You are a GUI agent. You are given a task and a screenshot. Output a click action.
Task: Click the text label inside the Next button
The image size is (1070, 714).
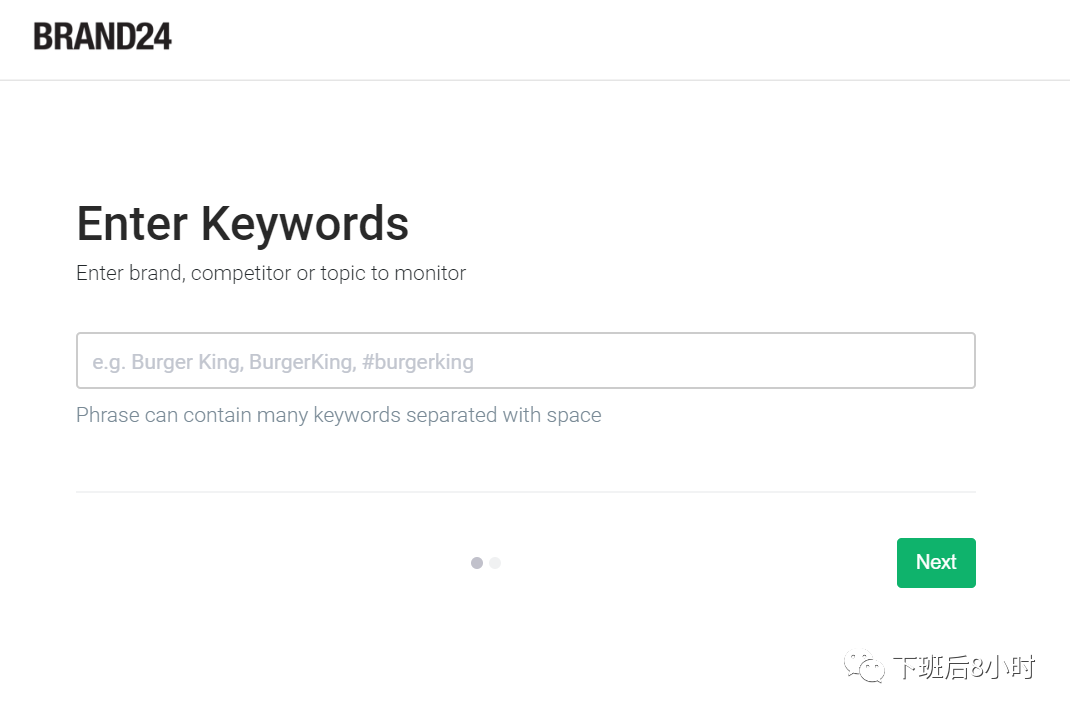pos(936,562)
